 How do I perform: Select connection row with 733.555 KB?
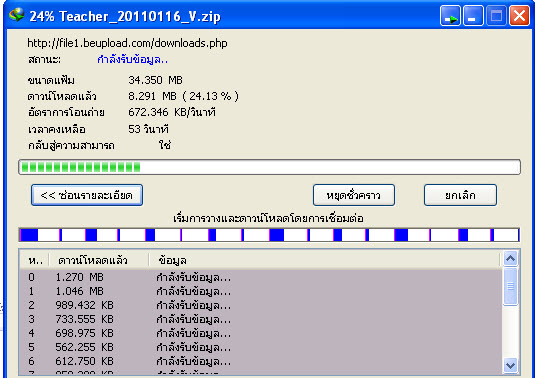point(261,319)
